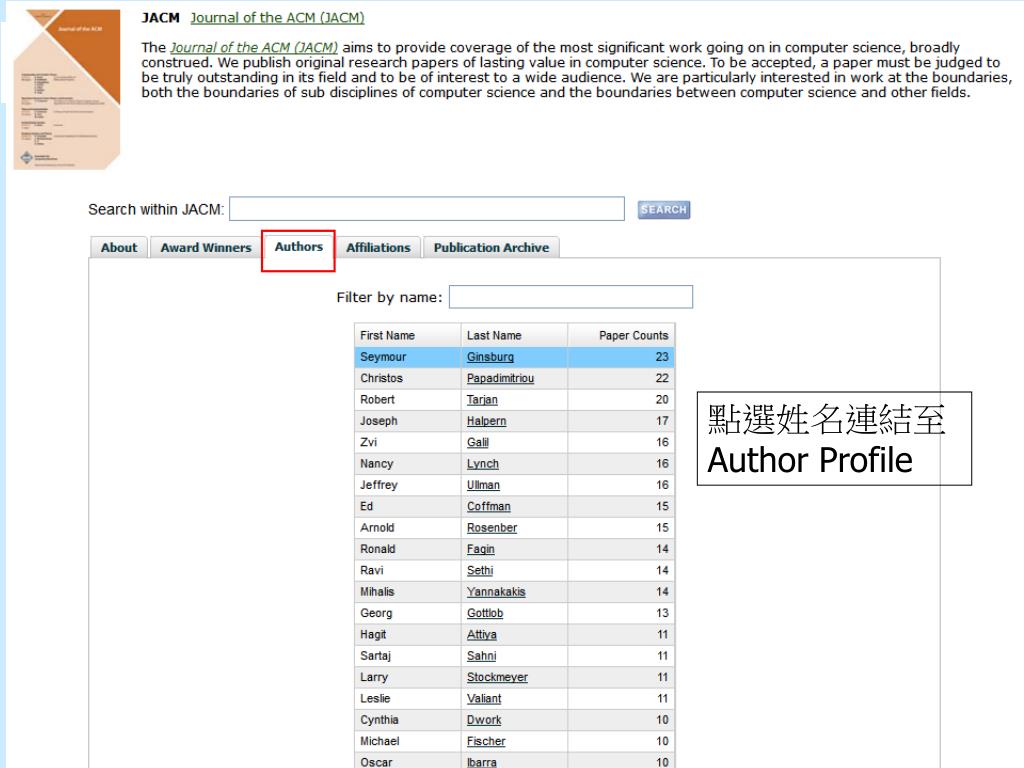Open Tarjan author profile

pyautogui.click(x=482, y=400)
